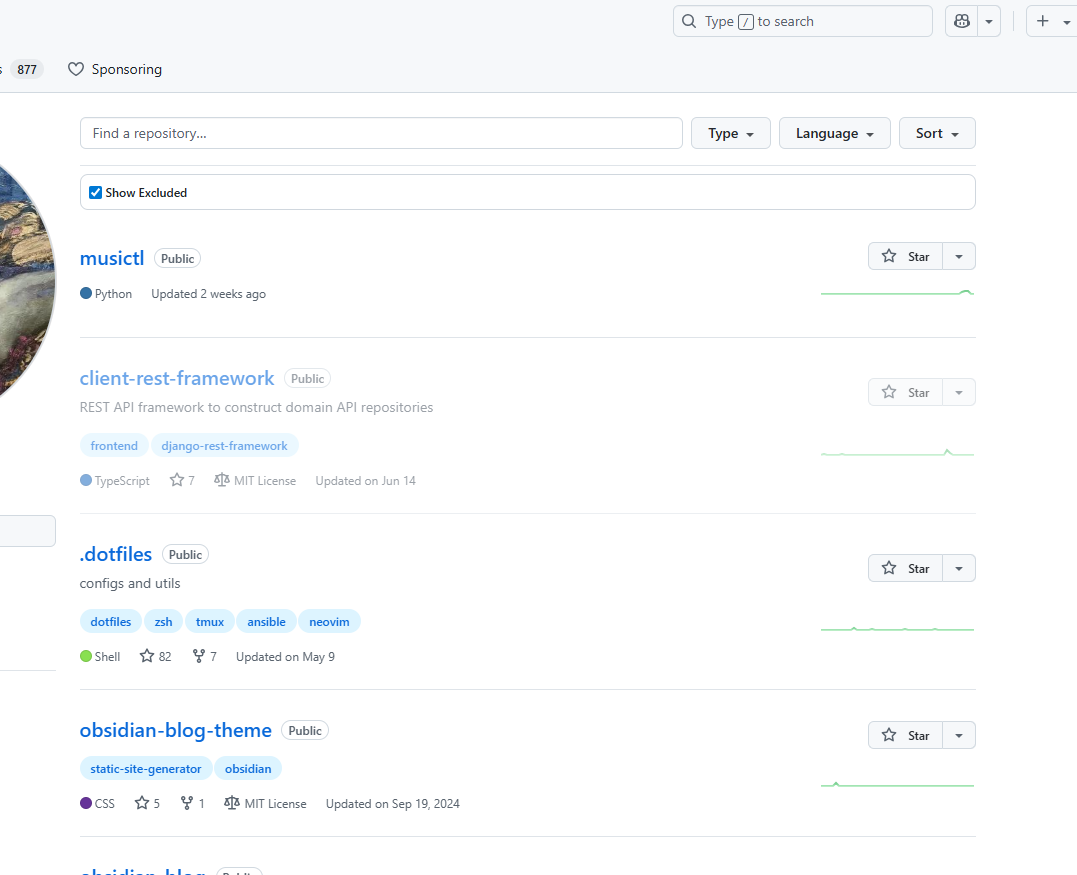Screen dimensions: 1077x875
Task: Click the 'Updated 2 weeks ago' text
Action: pos(208,294)
